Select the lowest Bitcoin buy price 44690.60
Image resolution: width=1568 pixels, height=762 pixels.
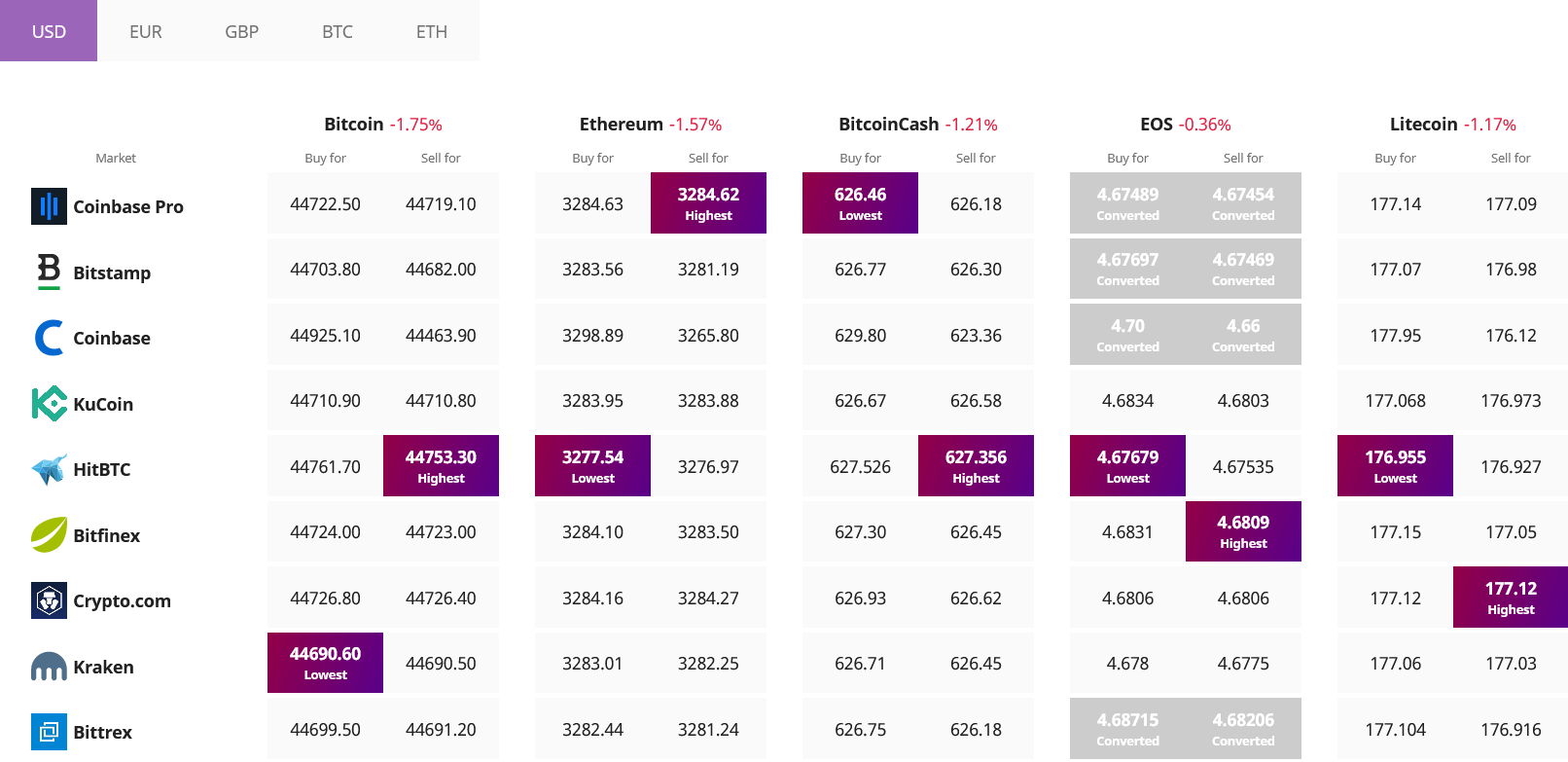[x=325, y=663]
